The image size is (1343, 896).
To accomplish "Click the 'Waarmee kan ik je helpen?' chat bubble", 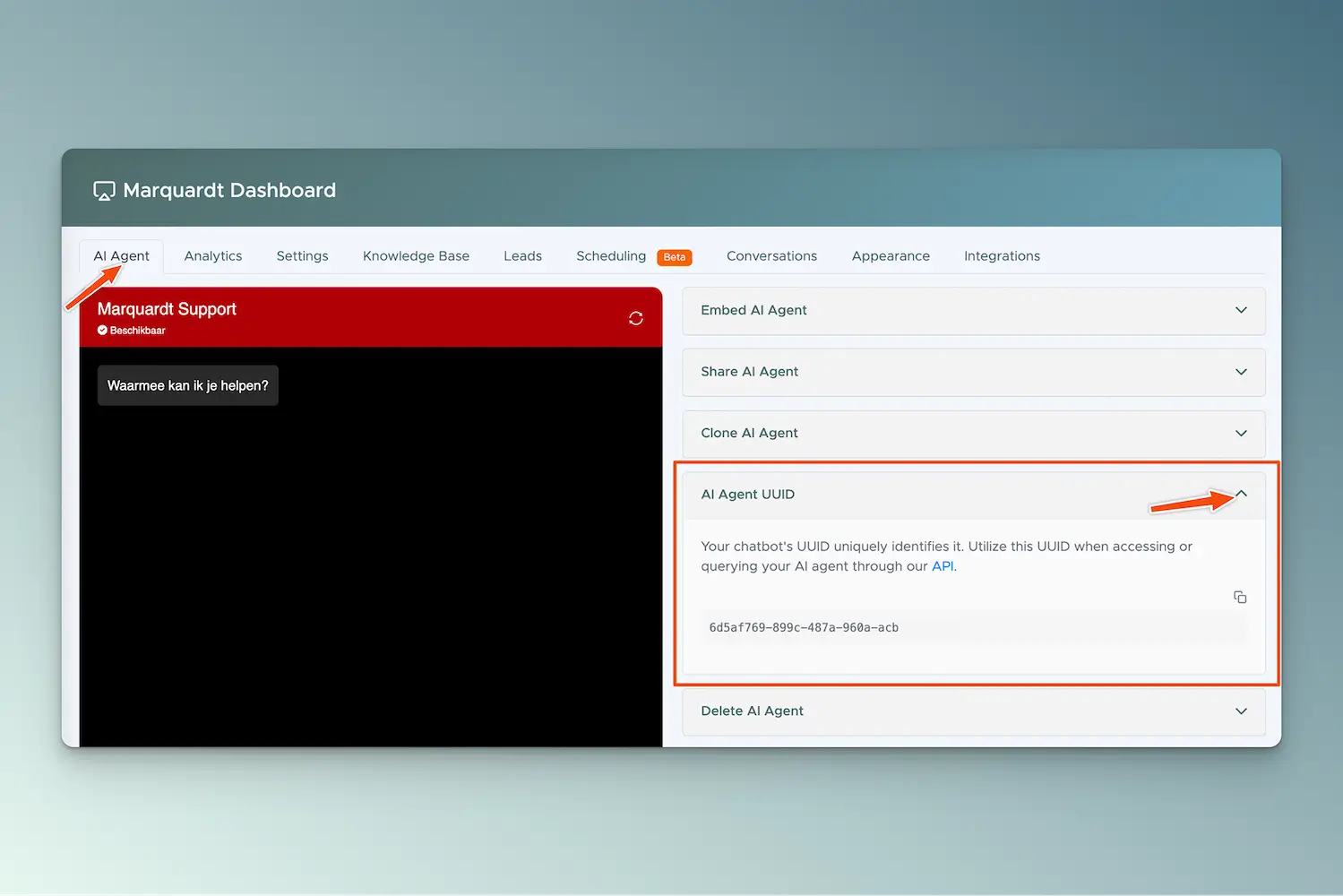I will (188, 385).
